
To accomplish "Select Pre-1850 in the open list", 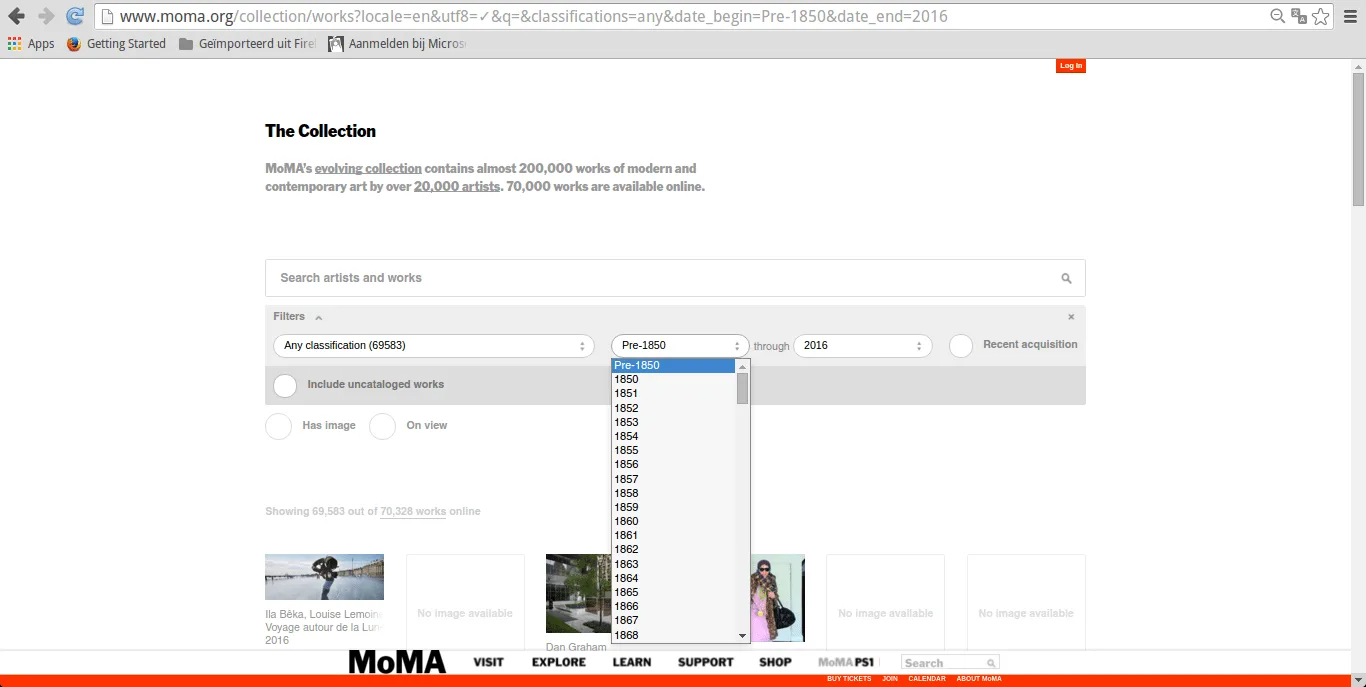I will 674,366.
